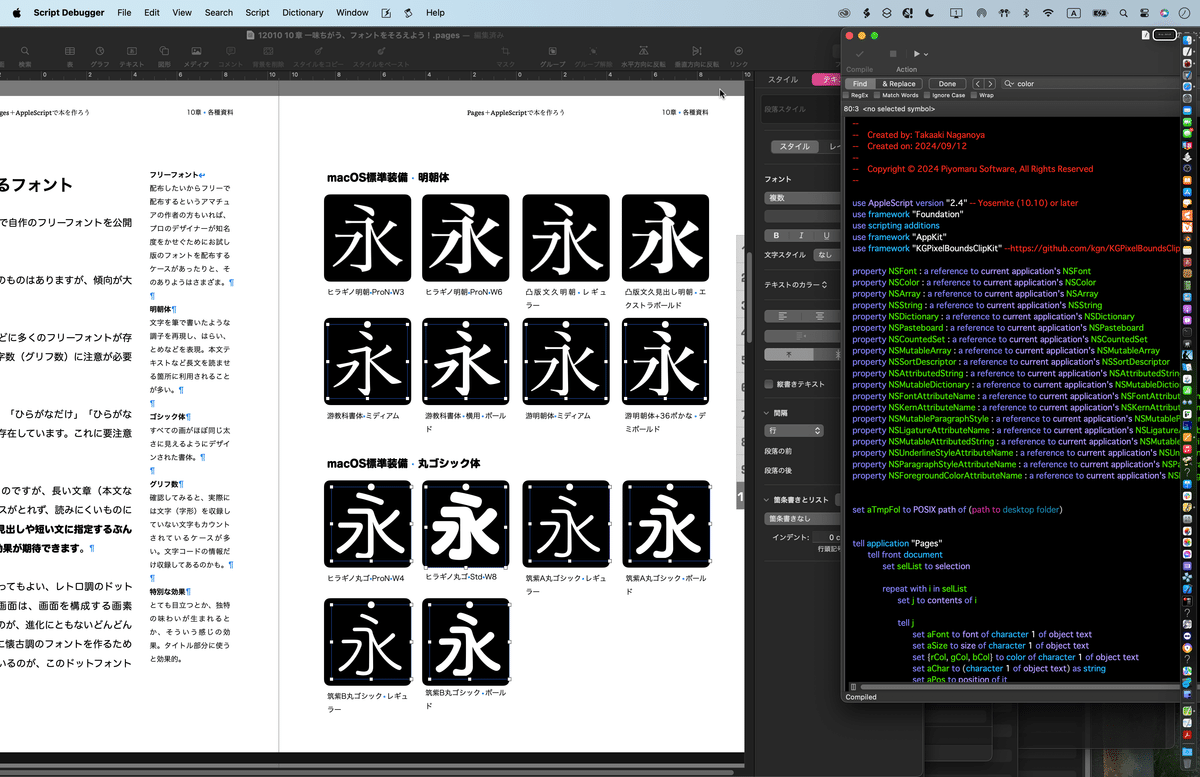Open the File menu
This screenshot has width=1200, height=777.
pyautogui.click(x=124, y=13)
